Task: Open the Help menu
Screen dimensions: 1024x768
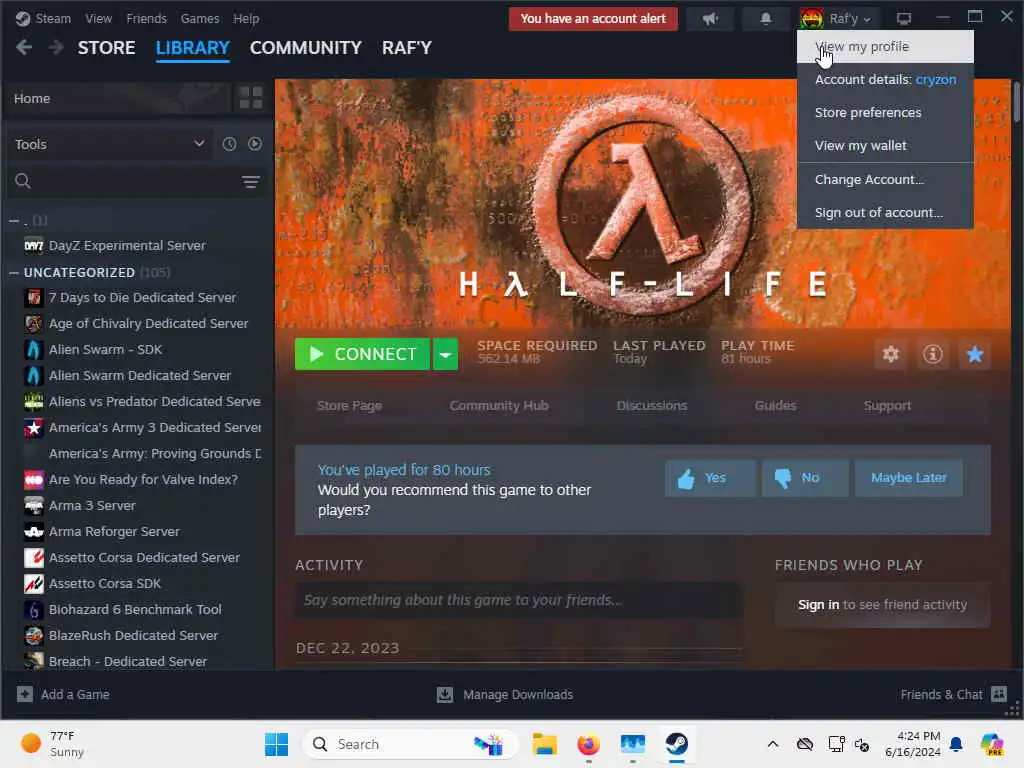Action: click(x=246, y=19)
